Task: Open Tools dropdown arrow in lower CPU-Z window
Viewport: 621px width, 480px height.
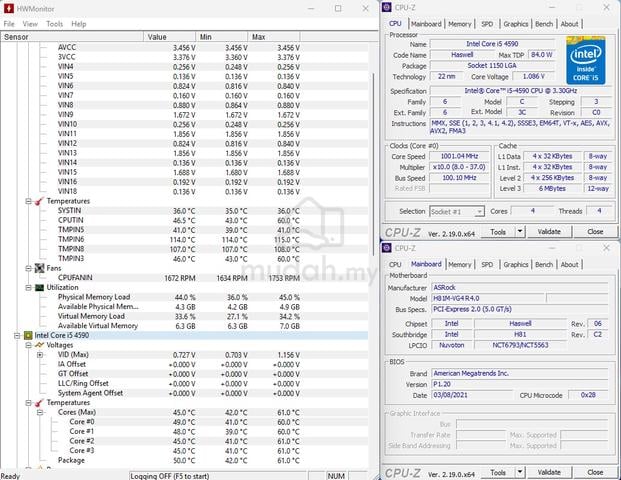Action: (x=520, y=472)
